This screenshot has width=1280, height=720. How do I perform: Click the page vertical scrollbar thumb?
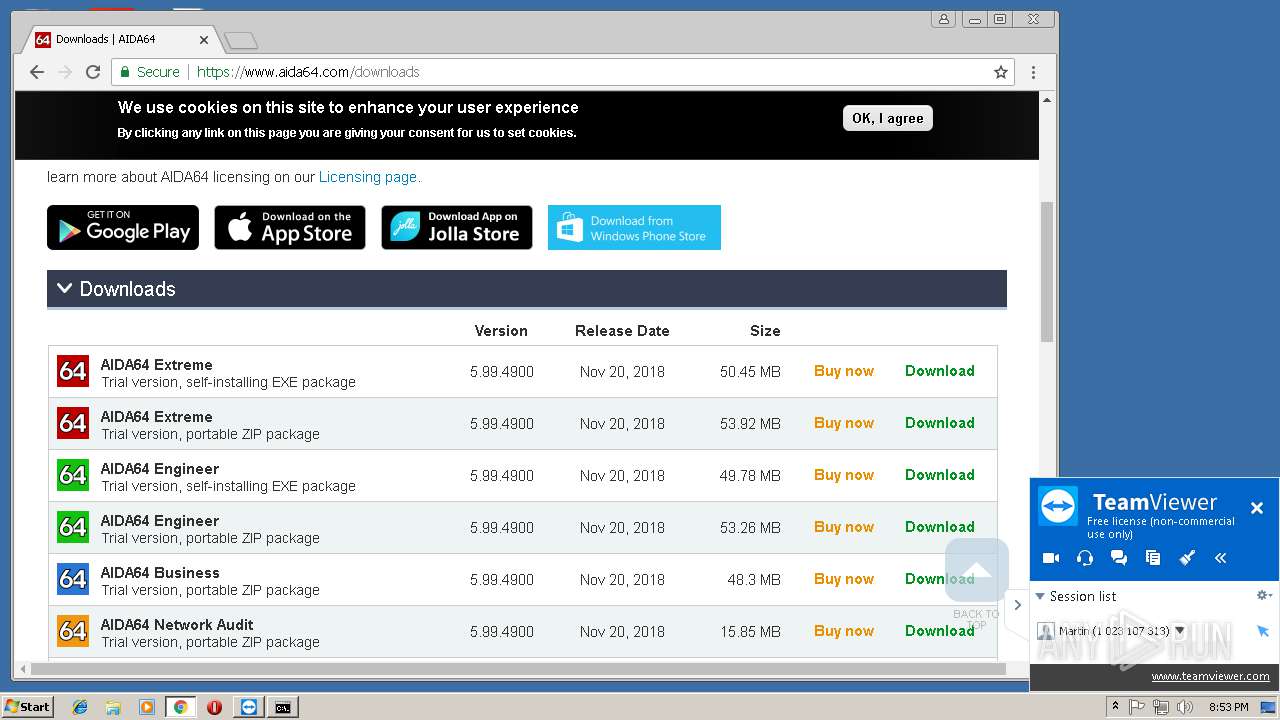(x=1047, y=271)
